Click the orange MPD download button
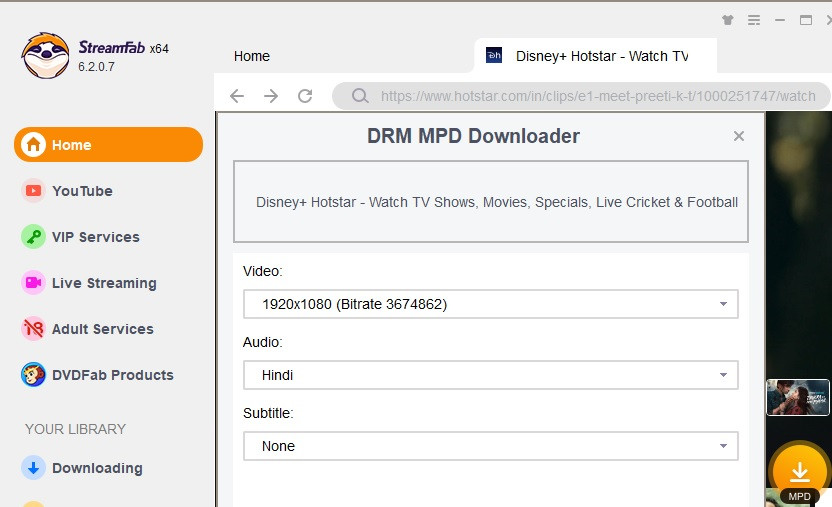This screenshot has height=507, width=832. [798, 471]
